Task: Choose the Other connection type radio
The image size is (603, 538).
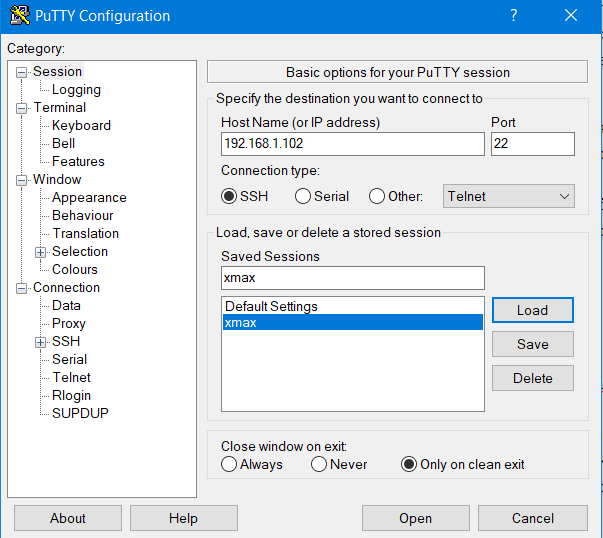Action: pos(377,197)
